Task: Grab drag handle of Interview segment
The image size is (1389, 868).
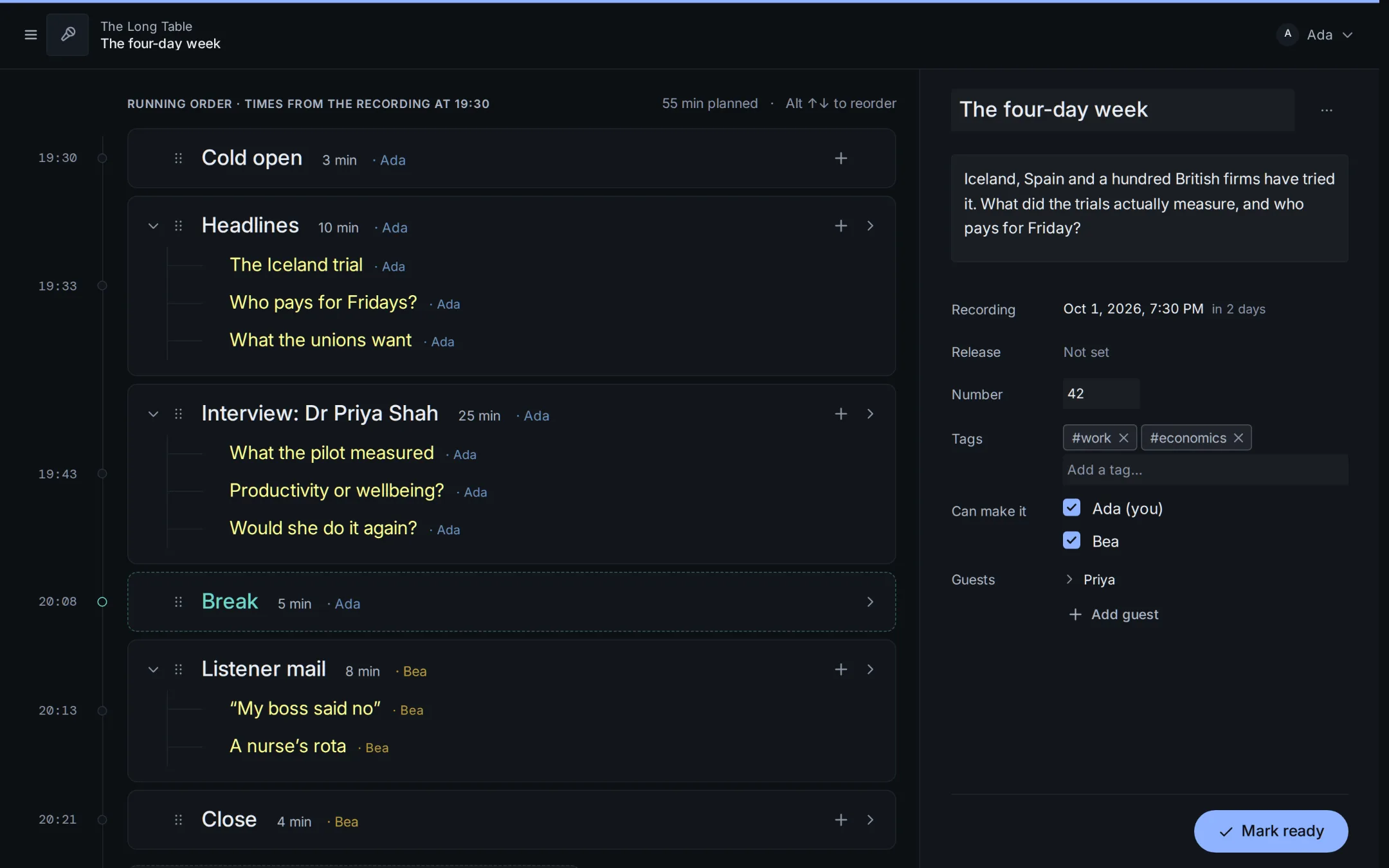Action: click(x=178, y=414)
